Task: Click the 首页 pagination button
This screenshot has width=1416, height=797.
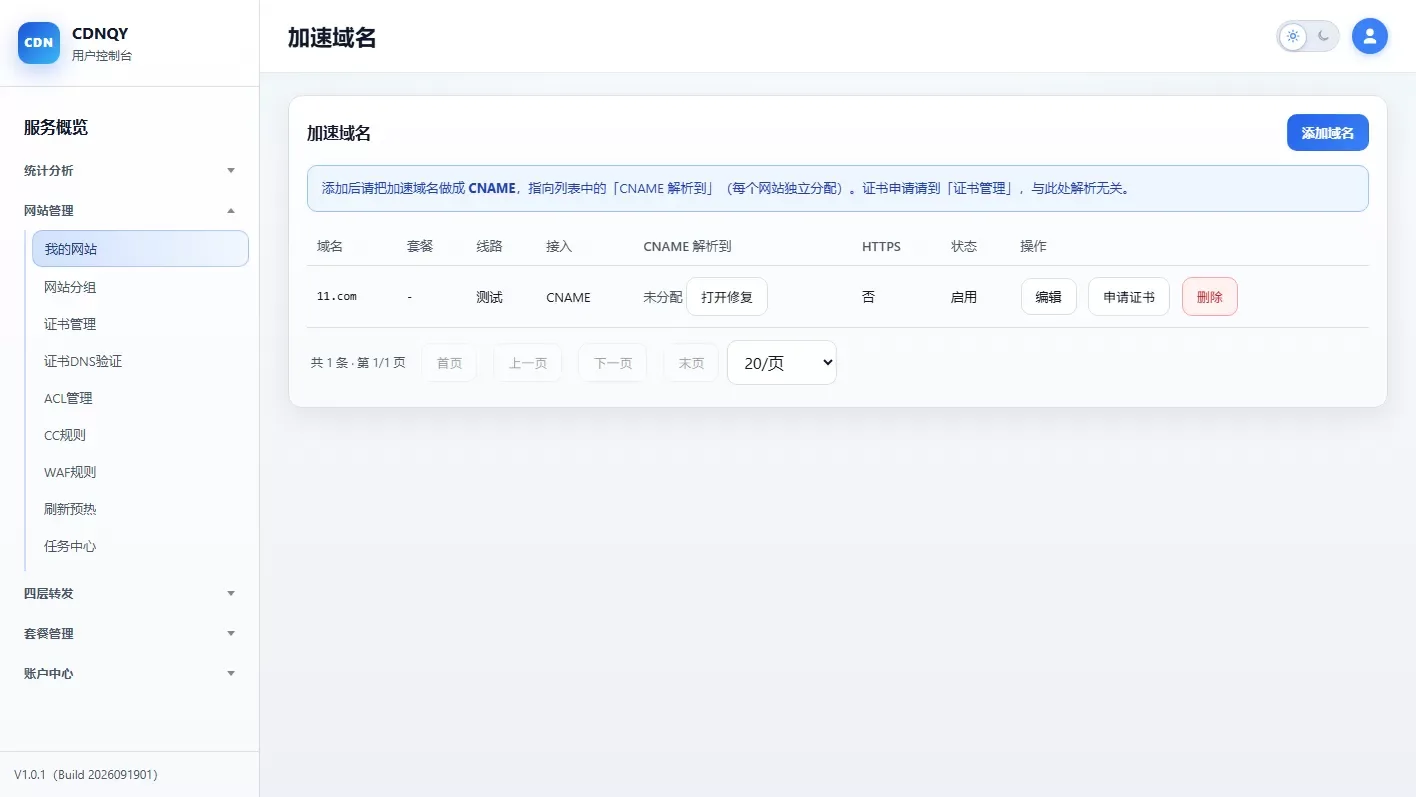Action: (449, 363)
